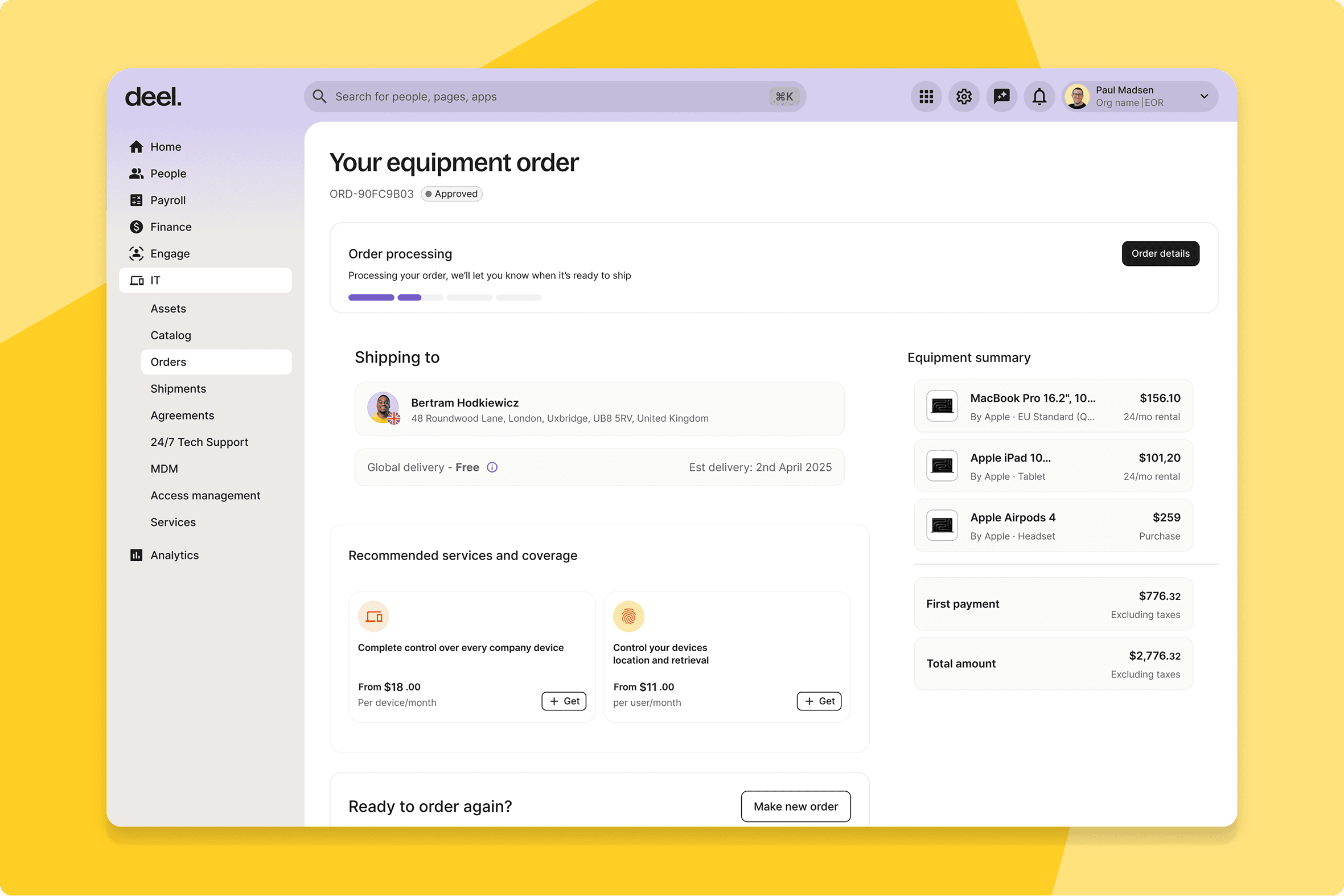
Task: Open the apps grid icon
Action: click(926, 97)
